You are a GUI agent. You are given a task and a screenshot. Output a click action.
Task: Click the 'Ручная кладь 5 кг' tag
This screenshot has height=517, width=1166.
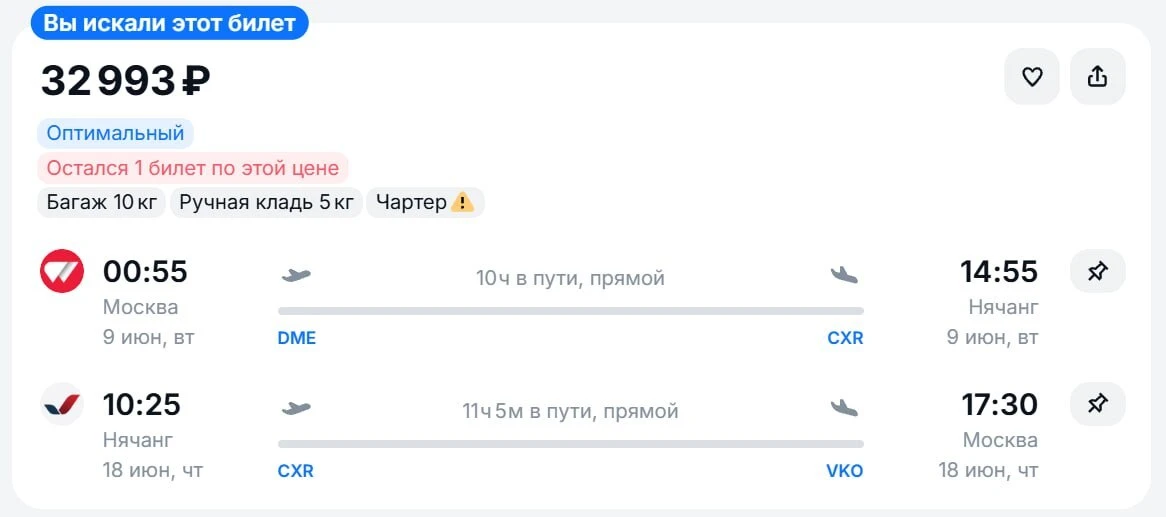coord(266,202)
